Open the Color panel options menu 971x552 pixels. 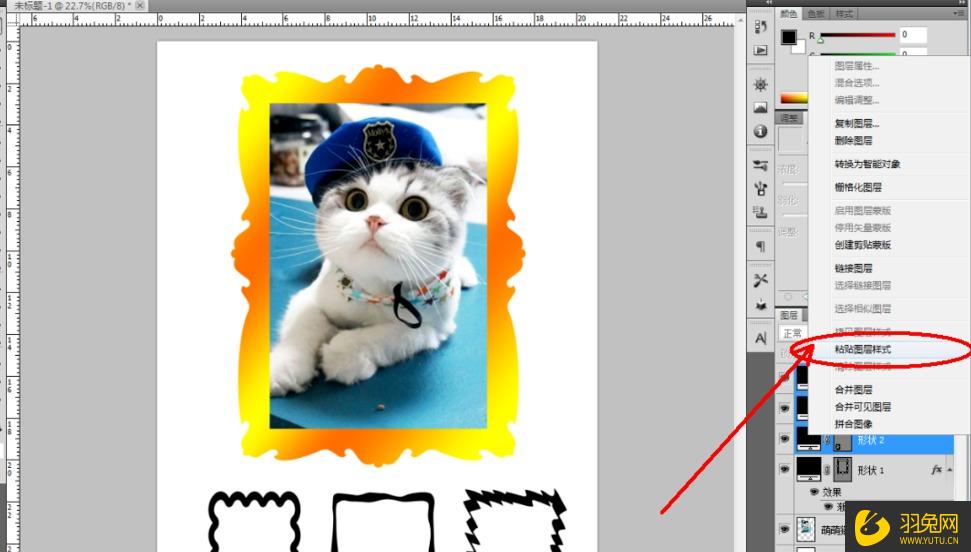tap(958, 14)
